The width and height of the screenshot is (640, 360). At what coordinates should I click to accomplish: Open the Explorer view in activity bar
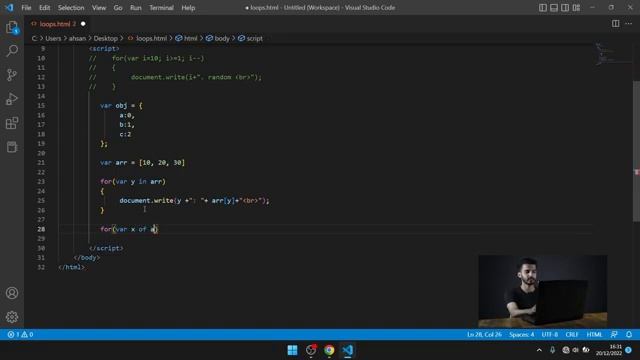click(12, 27)
